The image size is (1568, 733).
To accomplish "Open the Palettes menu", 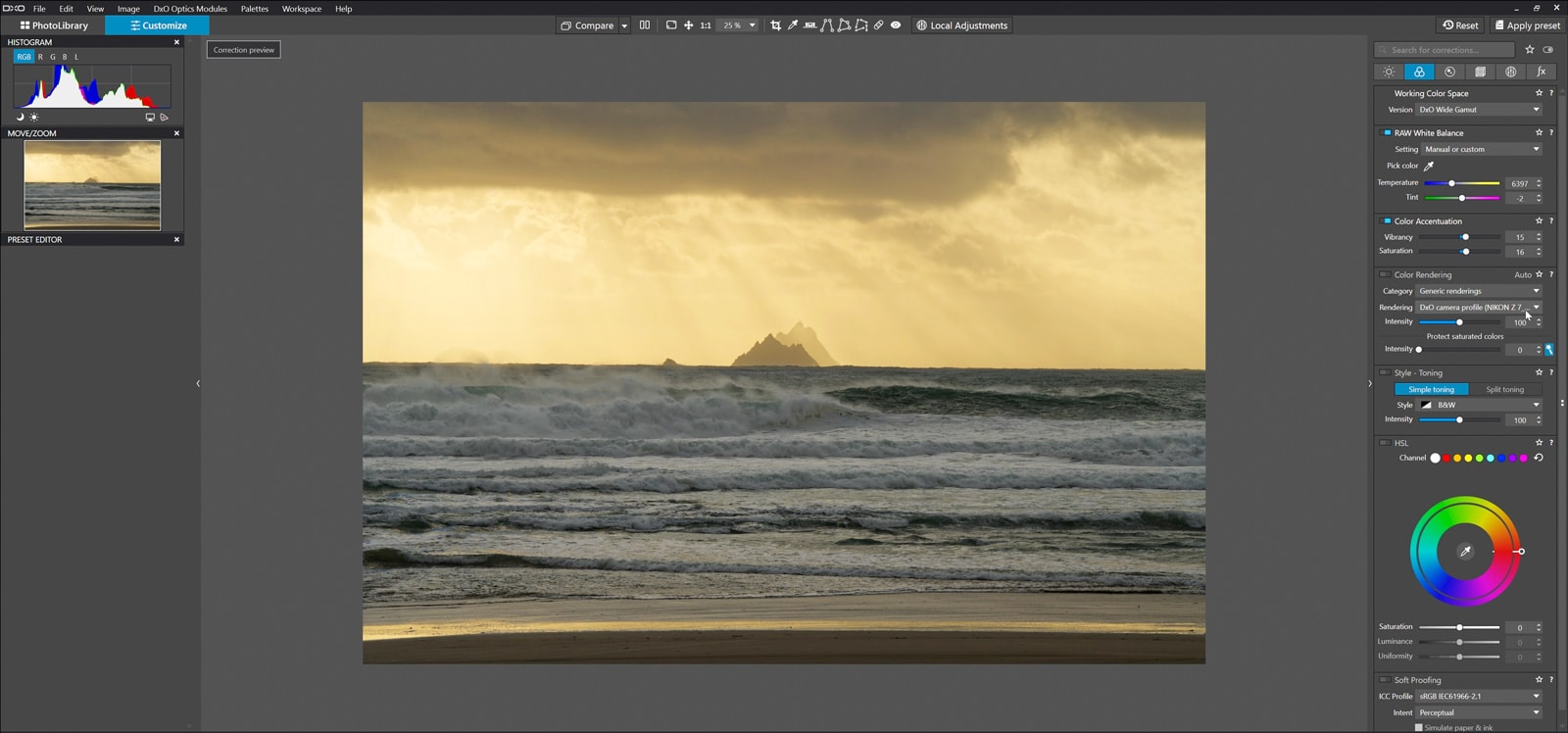I will coord(255,9).
